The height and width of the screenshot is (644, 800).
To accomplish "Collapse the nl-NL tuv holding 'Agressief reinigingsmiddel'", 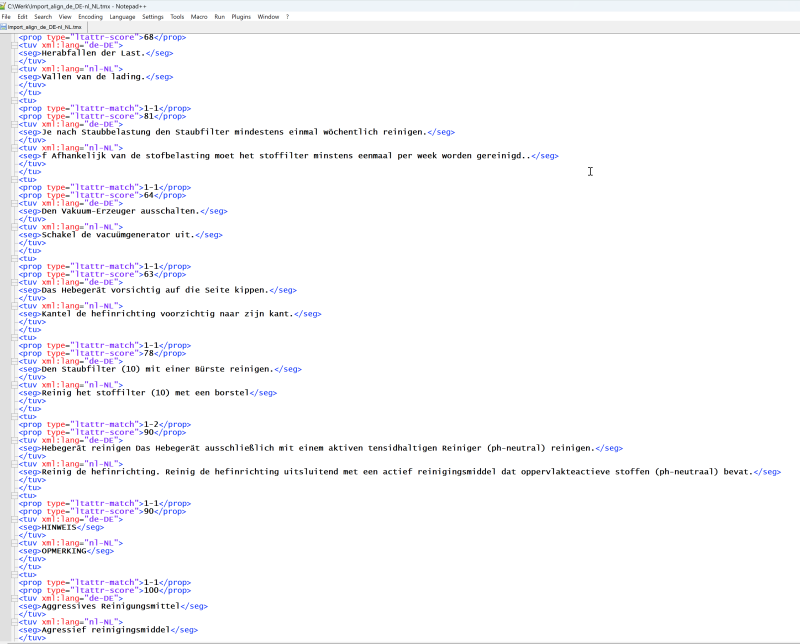I will coord(15,623).
